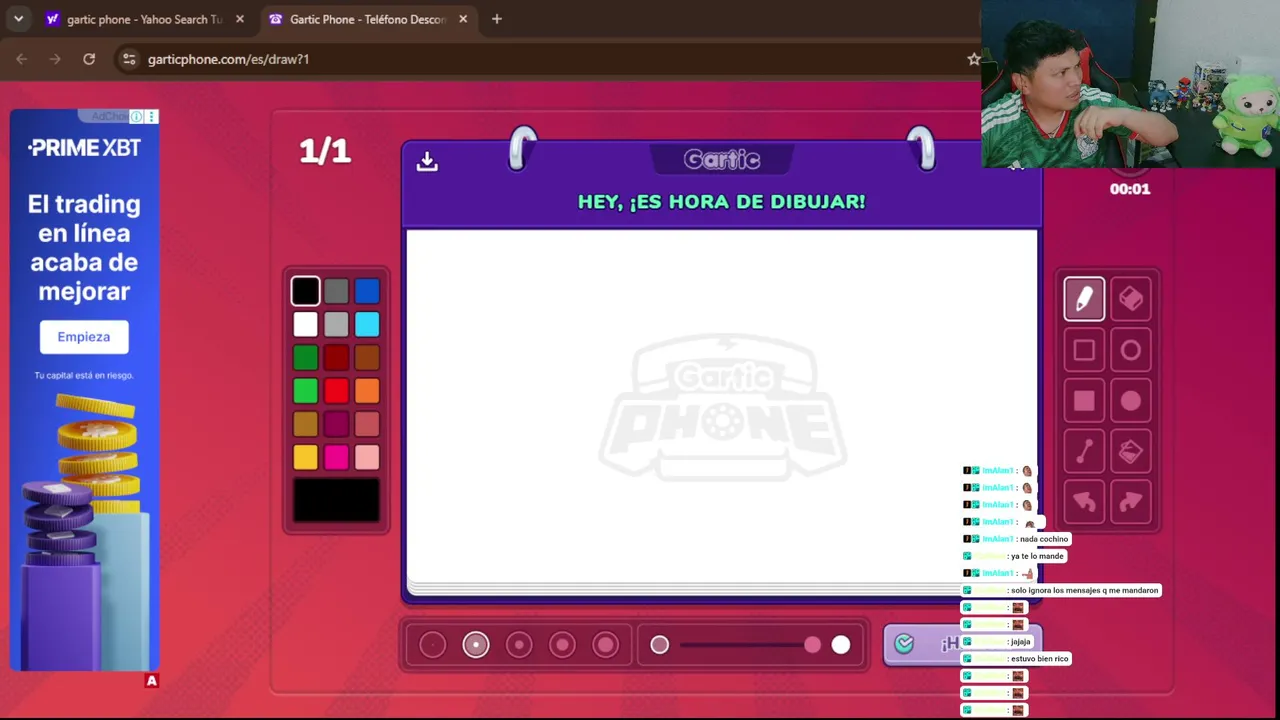Select the largest brush size
1280x720 pixels.
tap(606, 645)
